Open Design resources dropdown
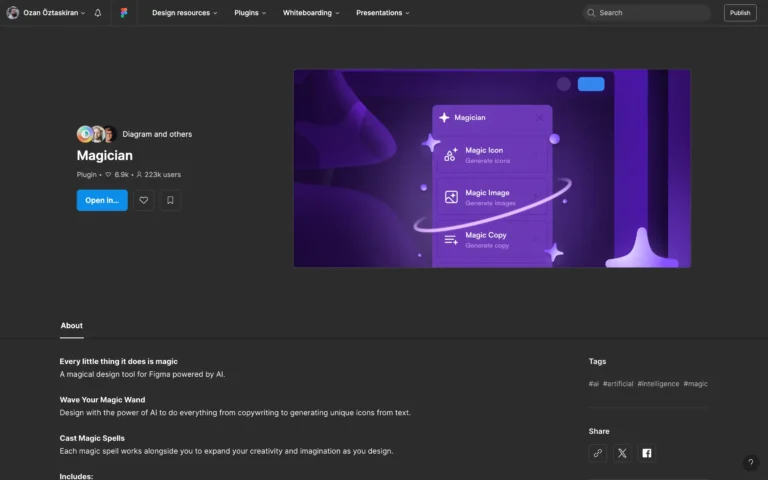The image size is (768, 480). click(184, 13)
